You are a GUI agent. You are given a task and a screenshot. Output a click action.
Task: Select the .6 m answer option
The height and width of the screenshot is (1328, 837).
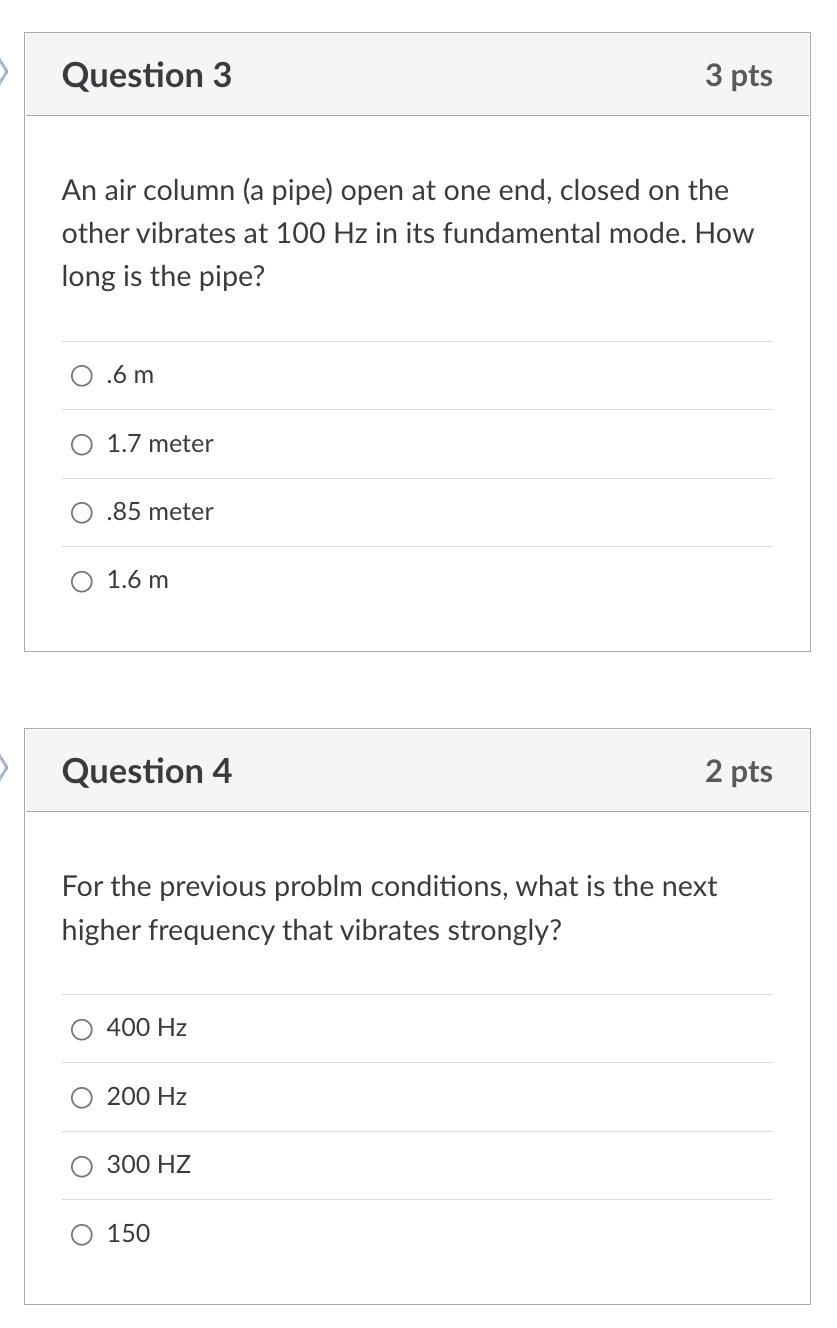81,376
